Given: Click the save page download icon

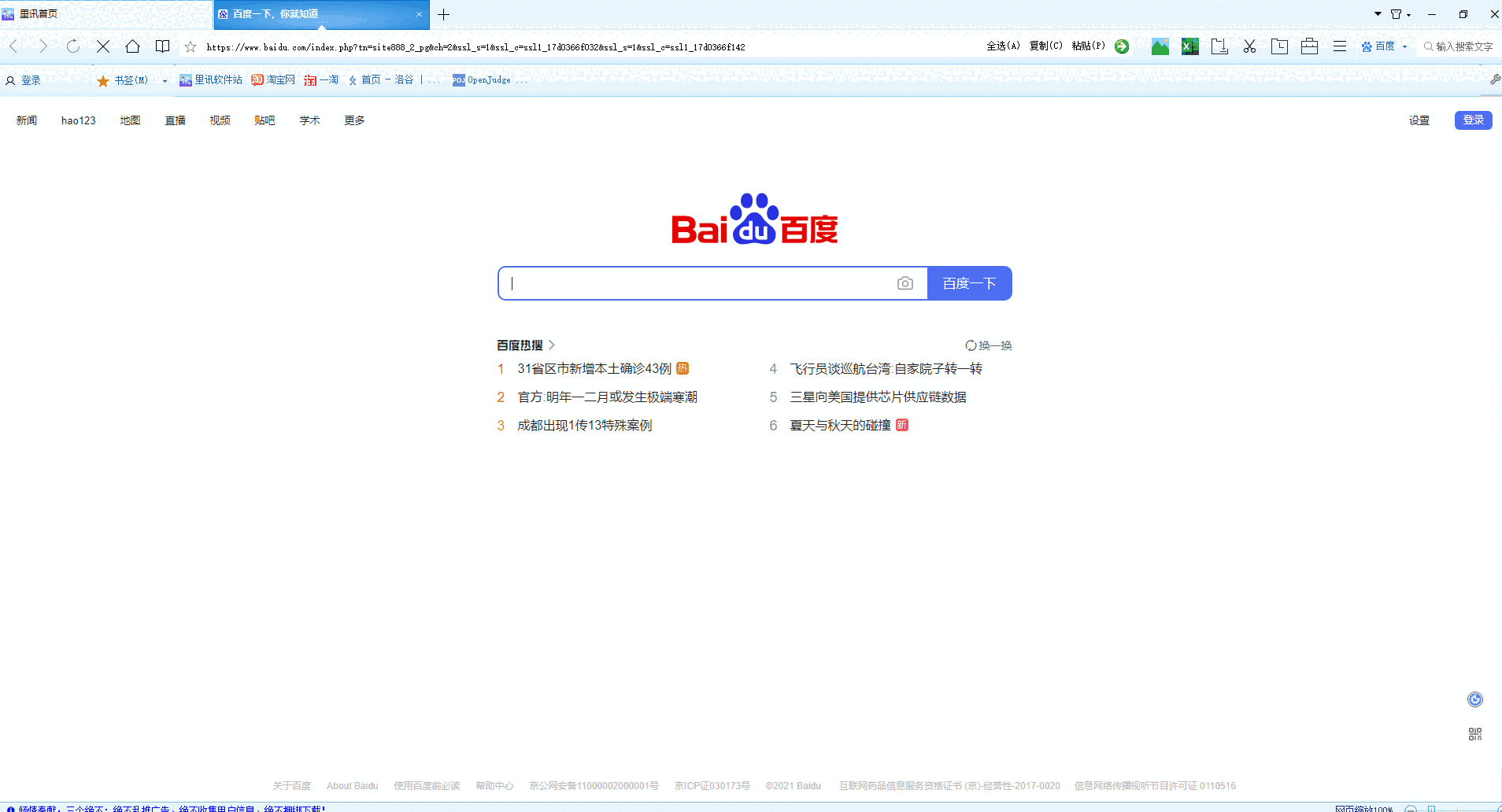Looking at the screenshot, I should click(x=1219, y=46).
